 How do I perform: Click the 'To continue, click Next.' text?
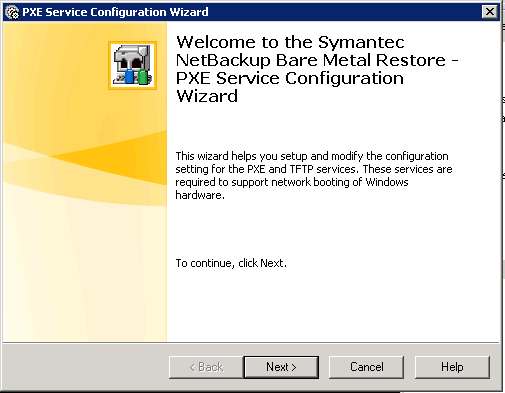click(x=231, y=263)
